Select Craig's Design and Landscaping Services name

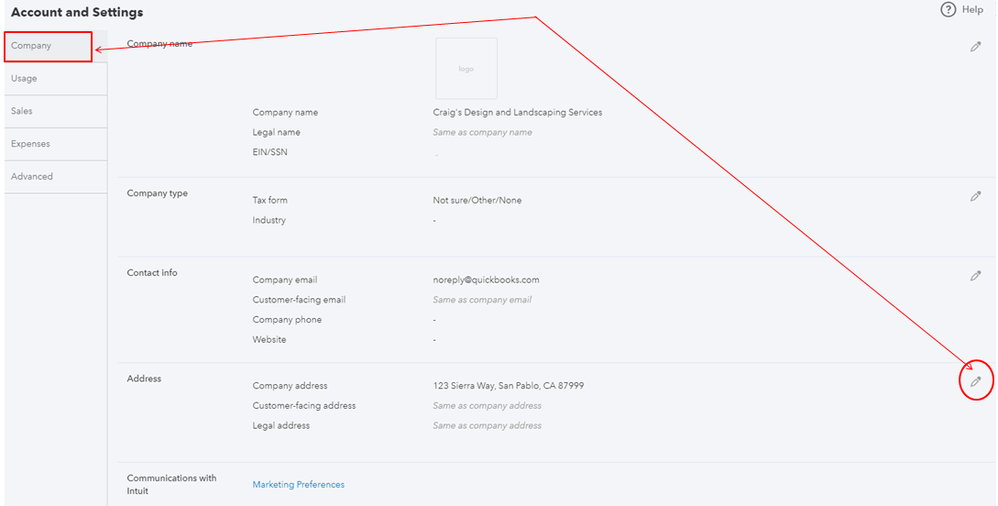[x=517, y=113]
